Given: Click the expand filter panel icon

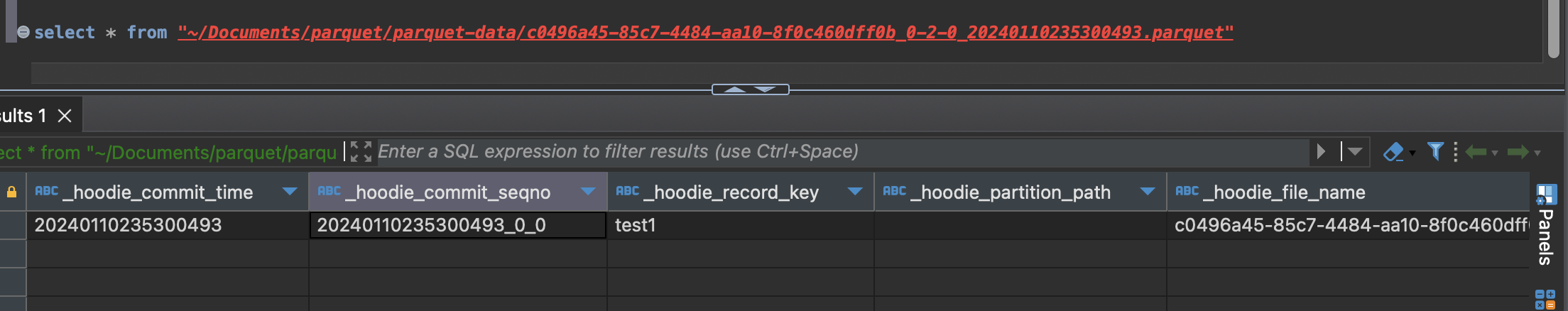Looking at the screenshot, I should tap(361, 151).
